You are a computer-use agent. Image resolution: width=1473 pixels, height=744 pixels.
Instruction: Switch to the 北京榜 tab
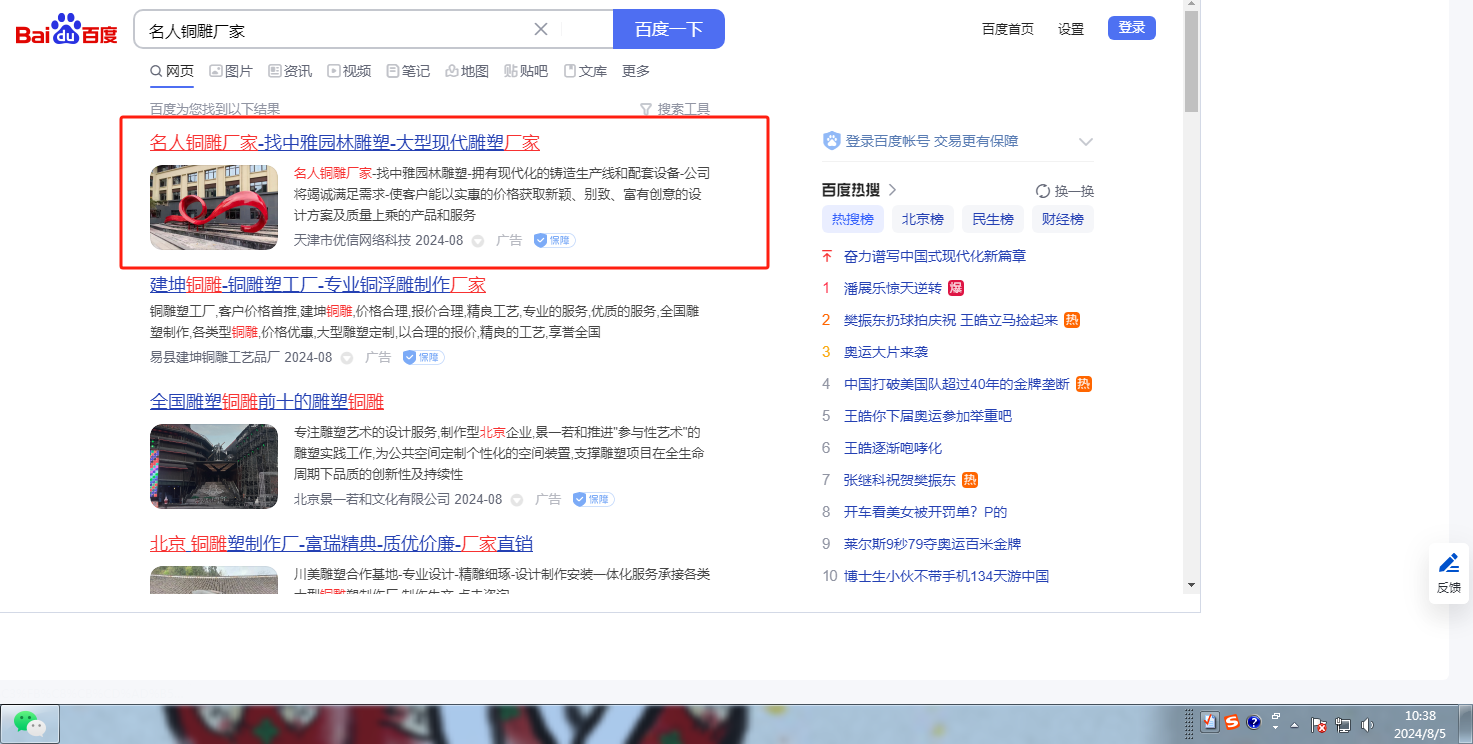click(x=923, y=220)
